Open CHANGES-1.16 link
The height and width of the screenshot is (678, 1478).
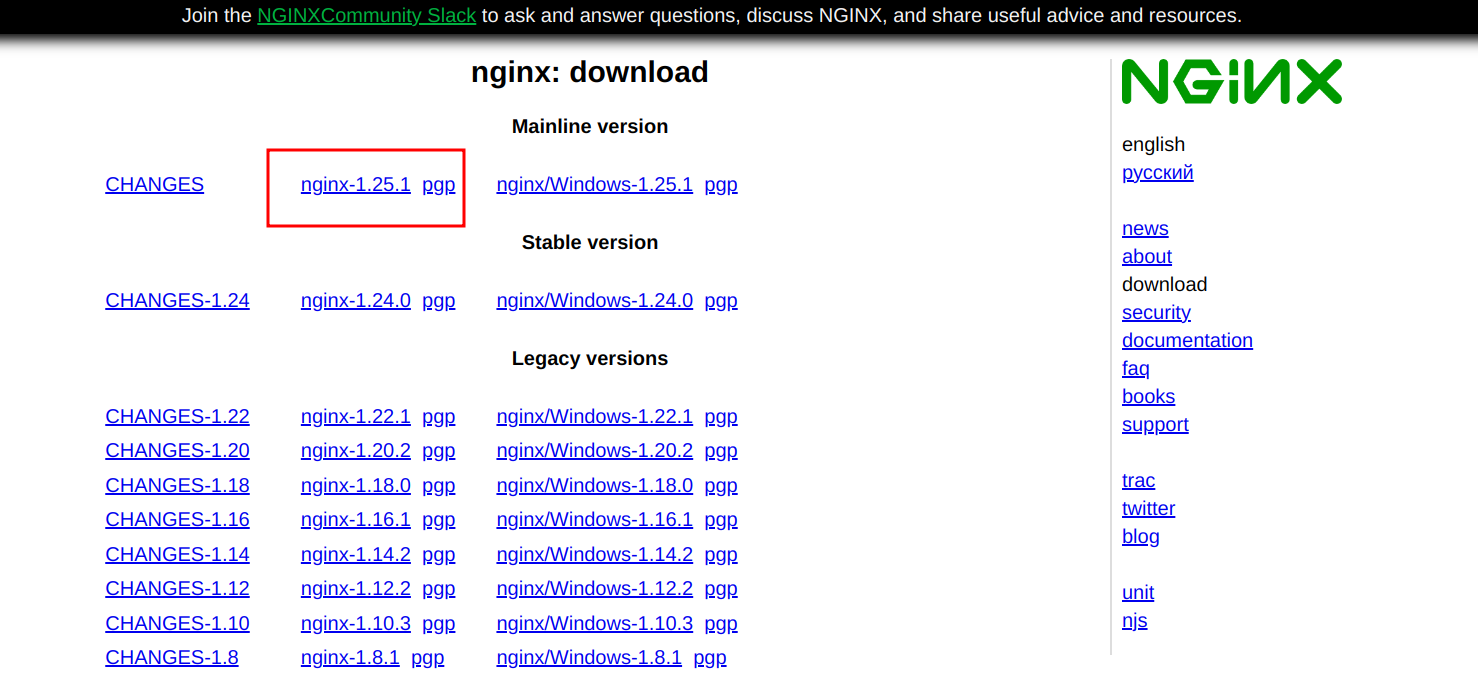coord(178,519)
